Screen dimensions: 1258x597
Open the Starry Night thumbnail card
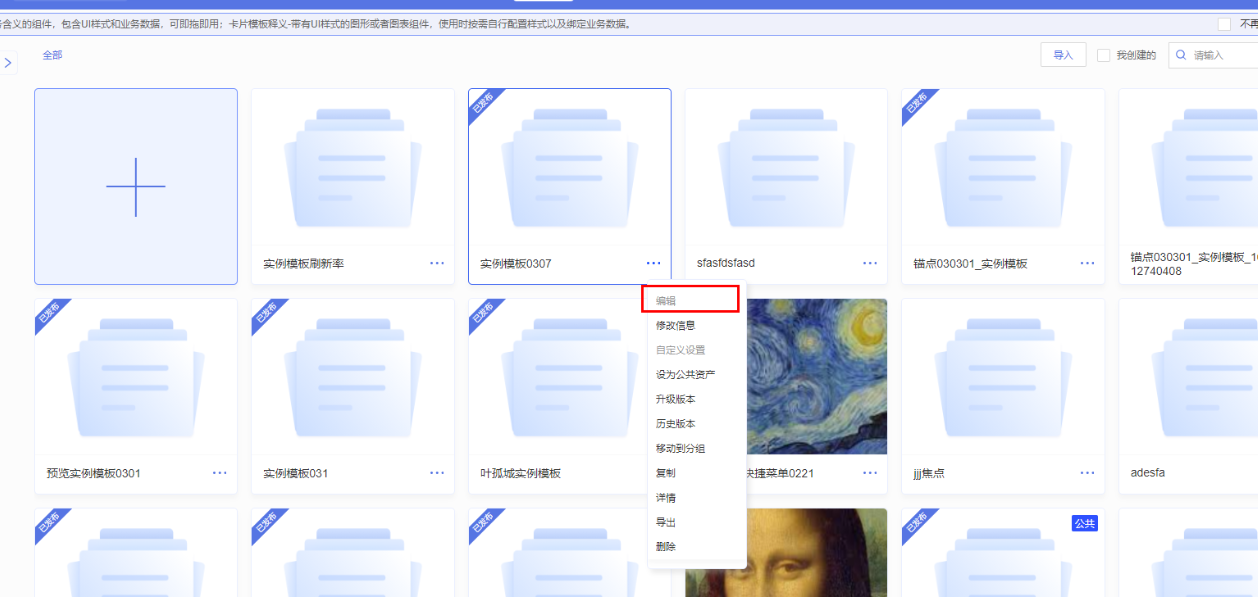(816, 376)
